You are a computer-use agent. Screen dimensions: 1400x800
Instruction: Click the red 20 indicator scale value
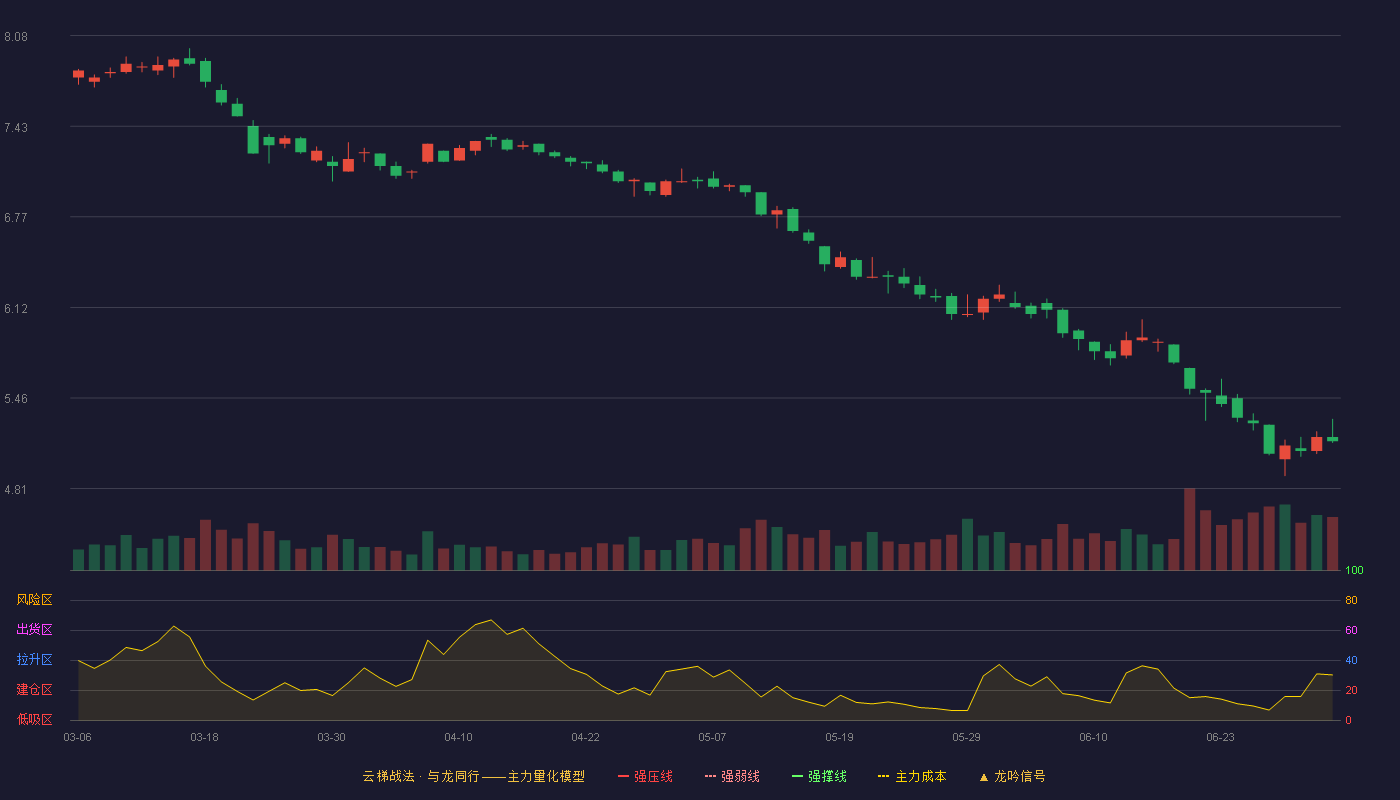1351,690
